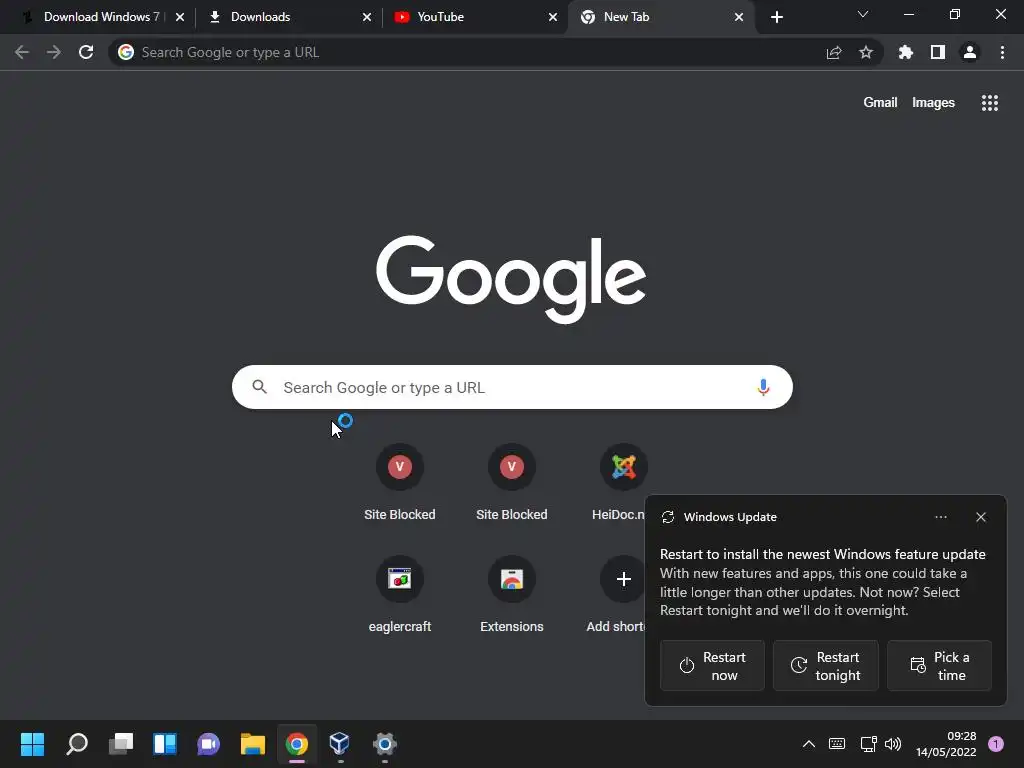Open File Explorer from the taskbar
Image resolution: width=1024 pixels, height=768 pixels.
(x=253, y=744)
